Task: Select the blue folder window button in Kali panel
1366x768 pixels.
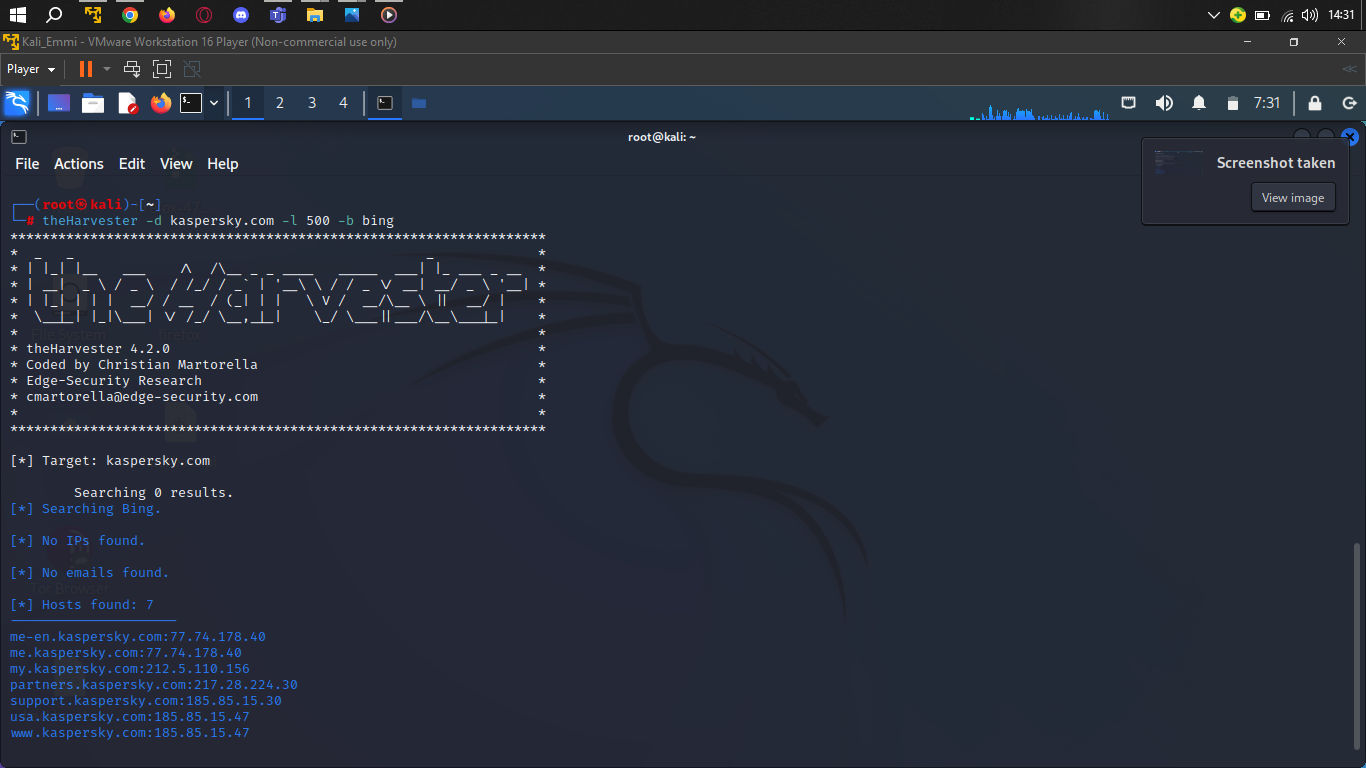Action: click(419, 103)
